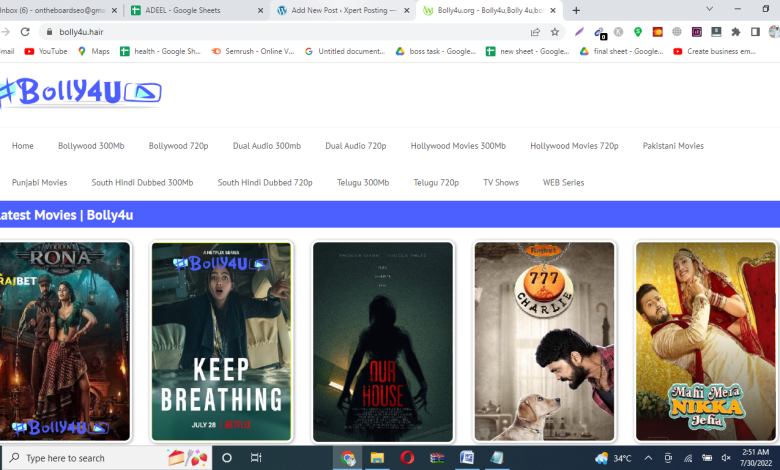This screenshot has width=780, height=470.
Task: Open a new browser tab with the plus icon
Action: coord(576,10)
